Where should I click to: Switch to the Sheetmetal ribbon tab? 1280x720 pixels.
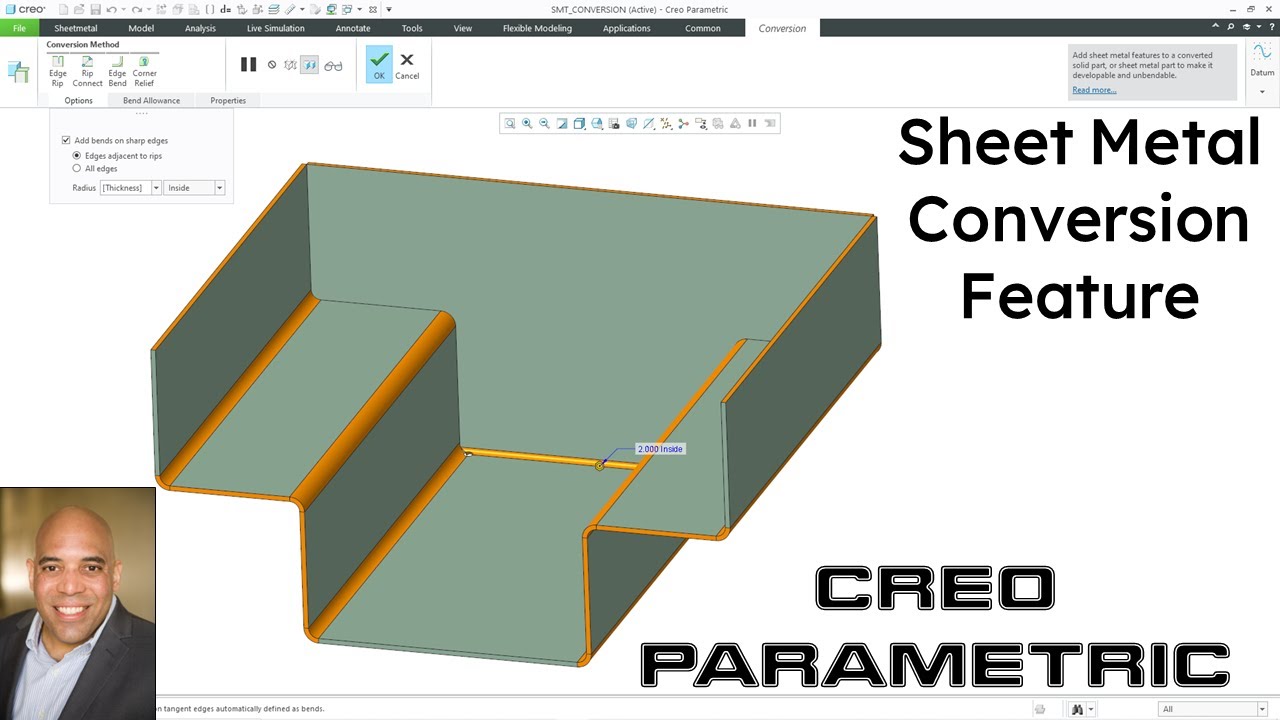click(x=76, y=28)
